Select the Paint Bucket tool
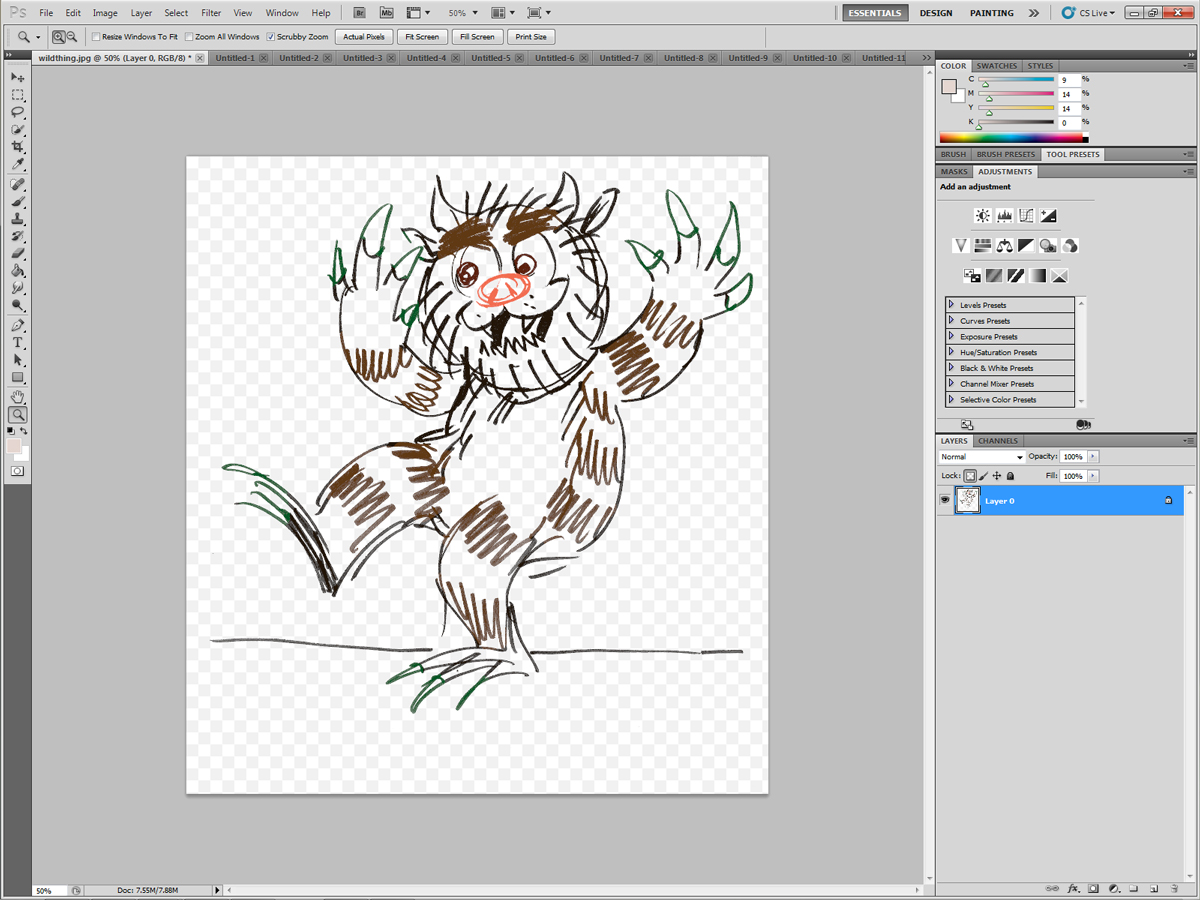This screenshot has width=1200, height=900. 18,270
